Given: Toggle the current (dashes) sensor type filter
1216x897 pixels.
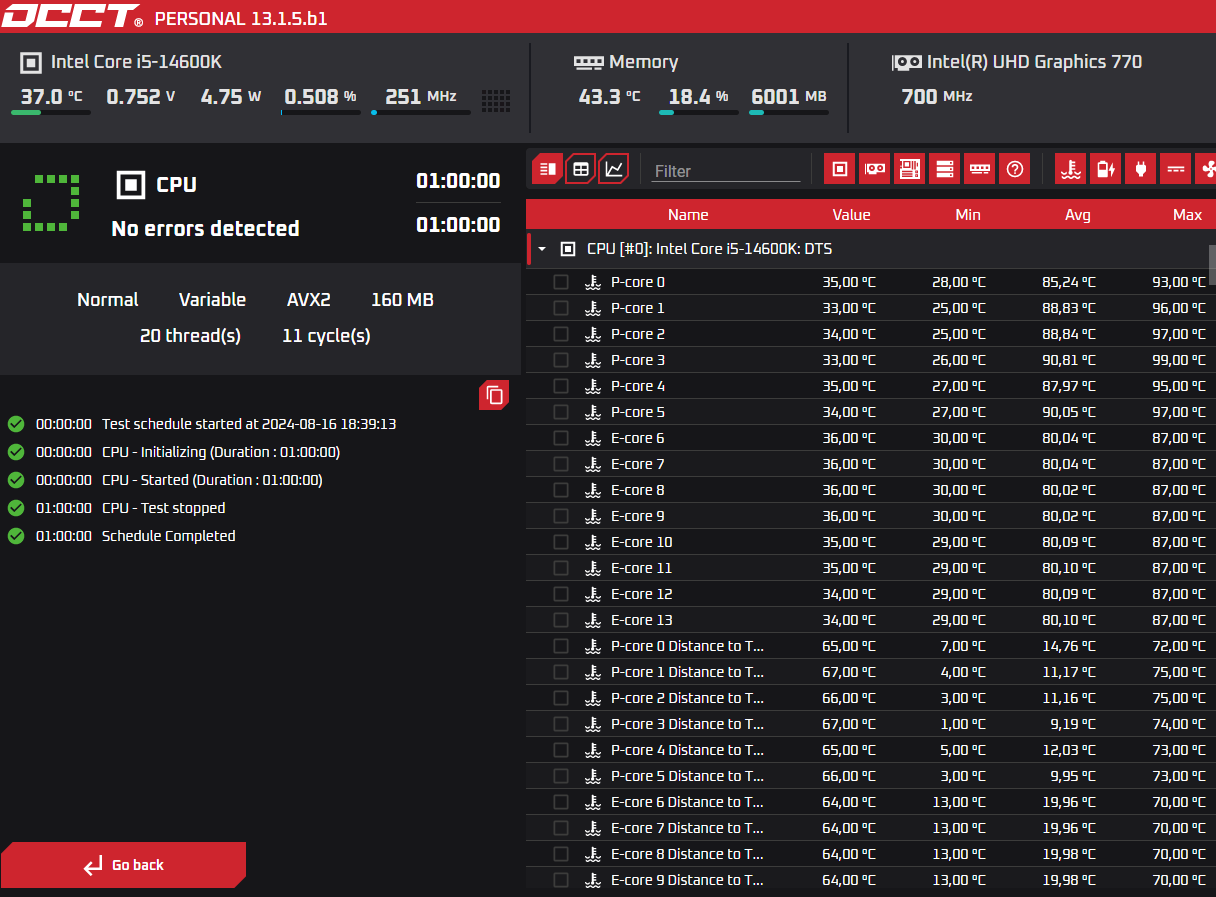Looking at the screenshot, I should coord(1175,169).
